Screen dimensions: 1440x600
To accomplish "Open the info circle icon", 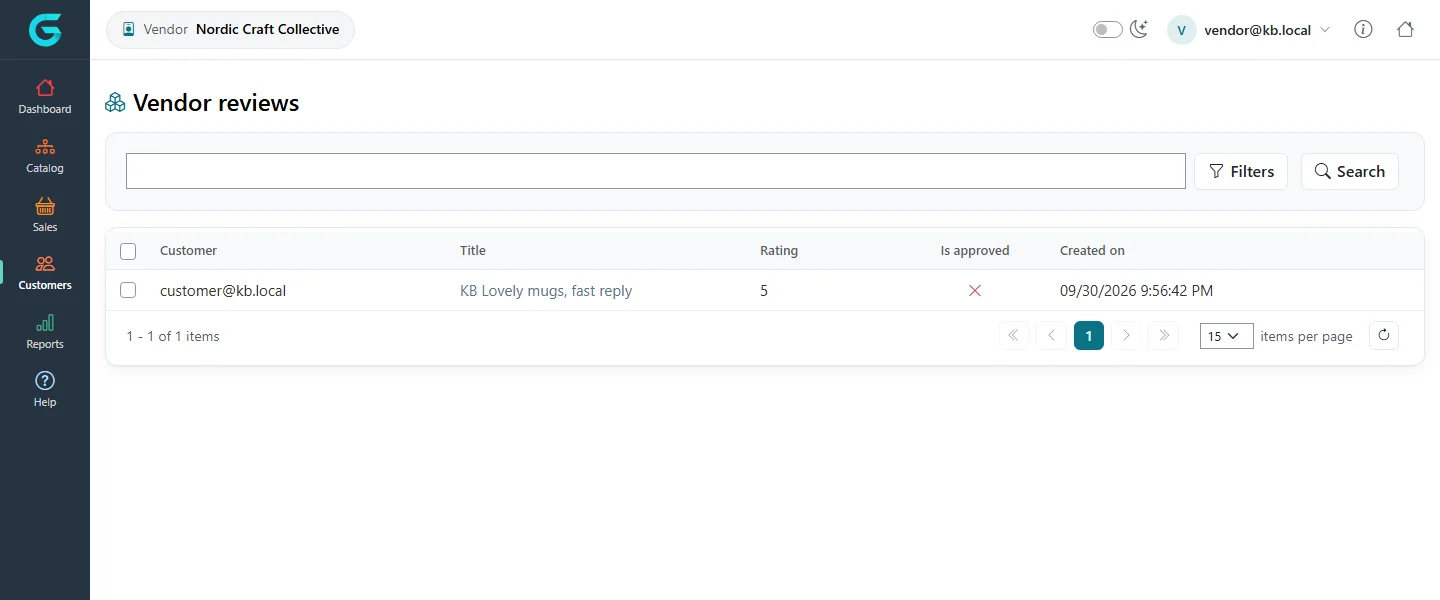I will 1363,29.
